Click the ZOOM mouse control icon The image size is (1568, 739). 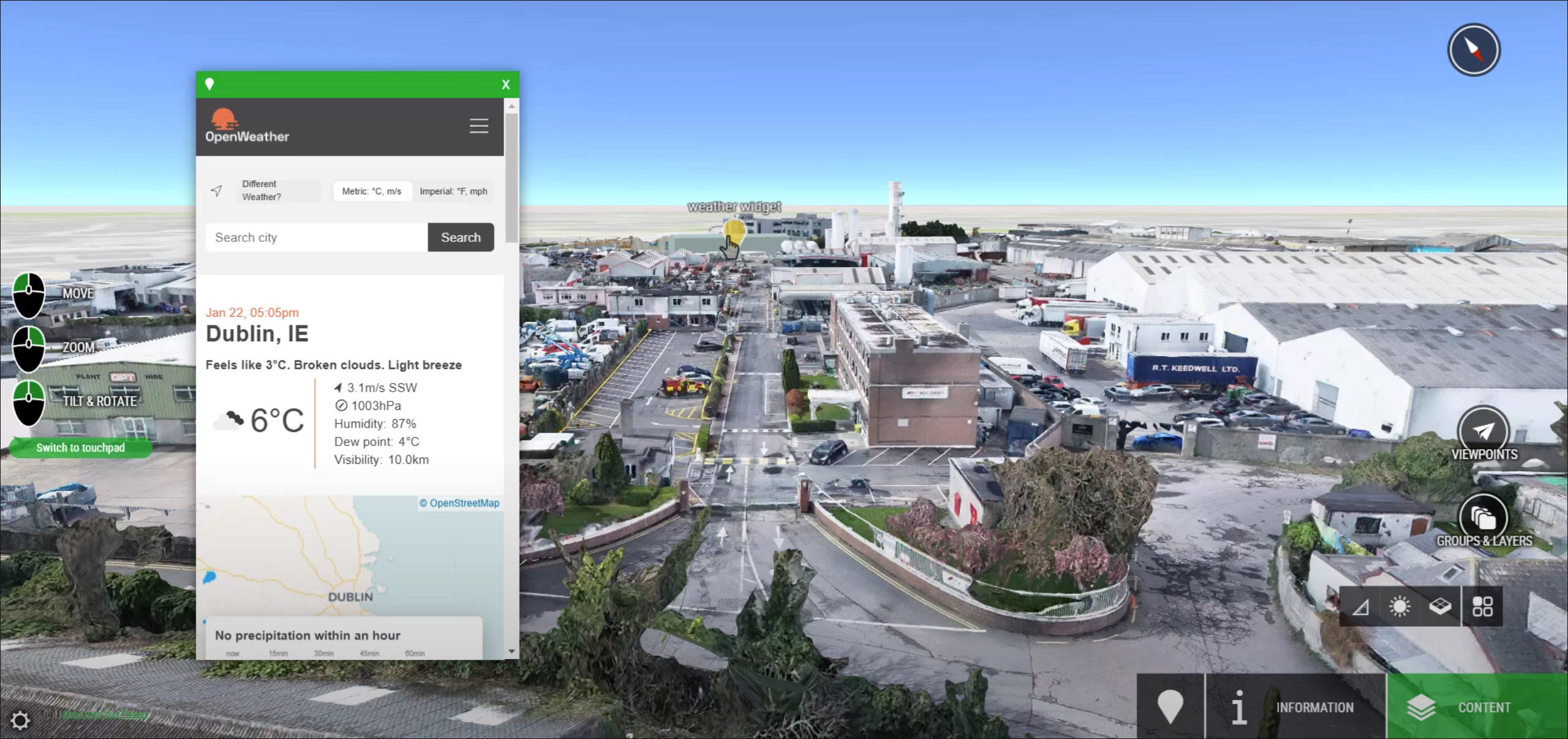(x=29, y=349)
